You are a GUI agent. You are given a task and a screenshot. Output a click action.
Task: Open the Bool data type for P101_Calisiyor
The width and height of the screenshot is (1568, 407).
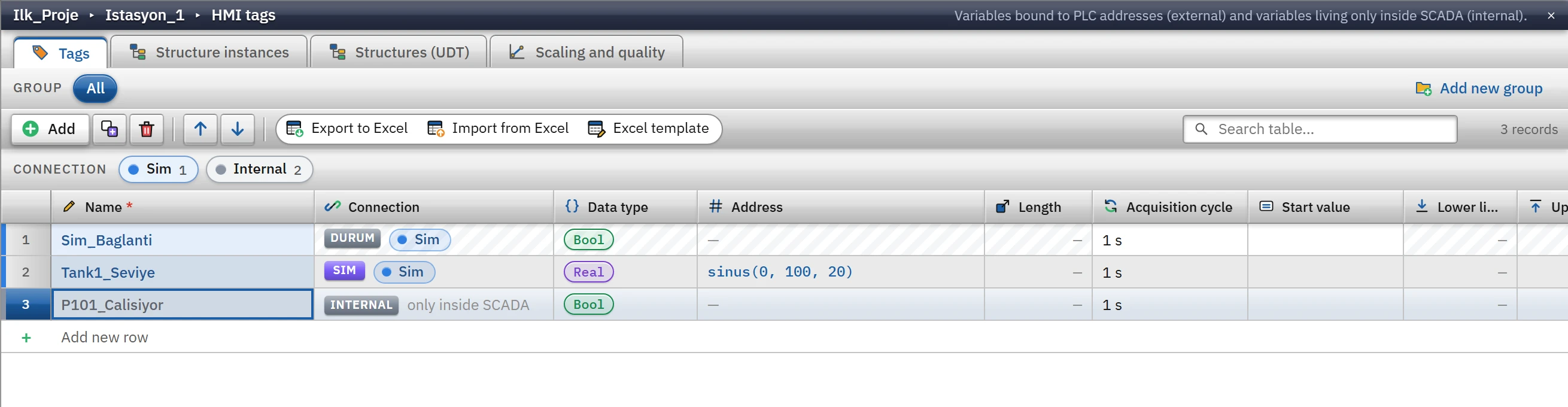tap(589, 304)
